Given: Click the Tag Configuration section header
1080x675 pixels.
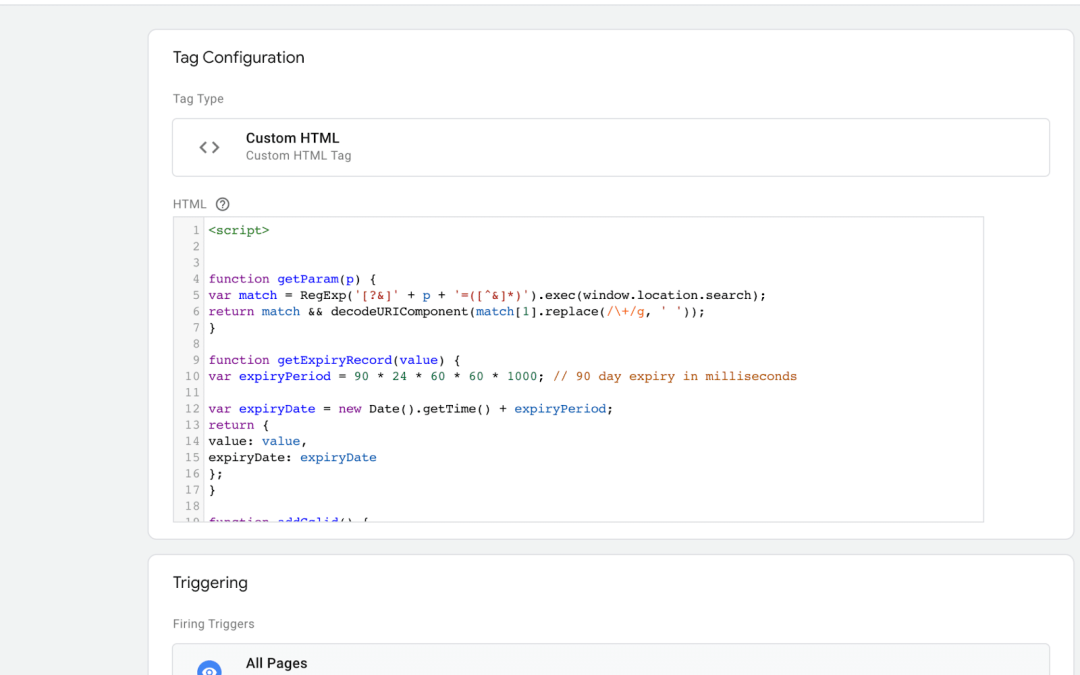Looking at the screenshot, I should 238,57.
